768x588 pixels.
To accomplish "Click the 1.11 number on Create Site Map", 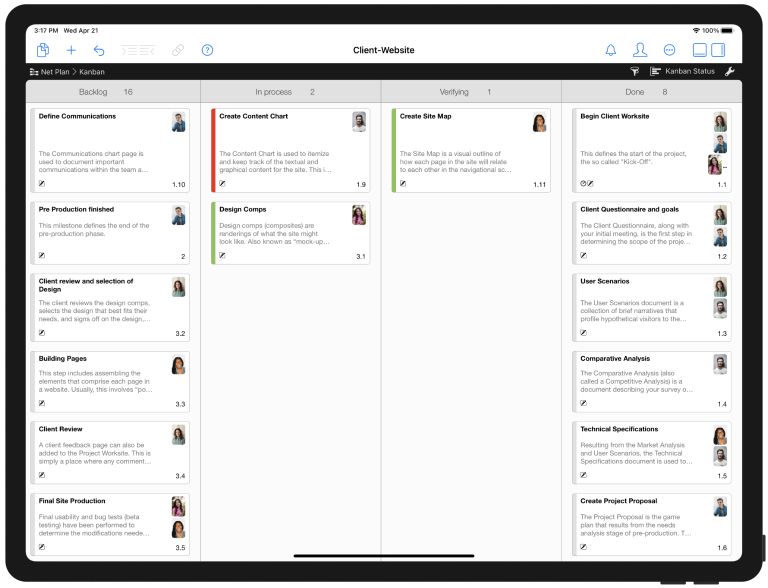I will tap(539, 185).
